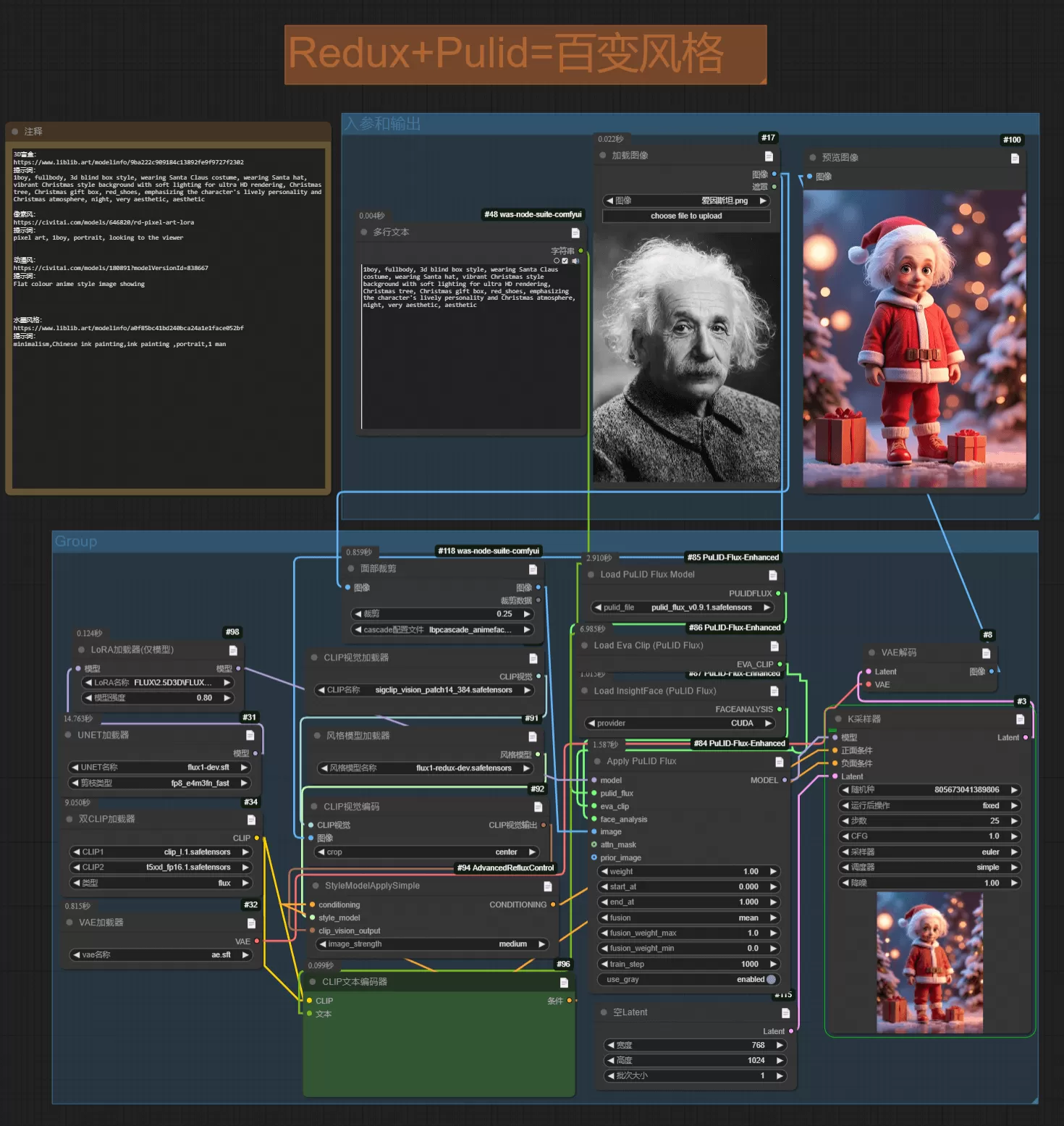
Task: Click the document icon on 加载图像 node
Action: coord(769,156)
